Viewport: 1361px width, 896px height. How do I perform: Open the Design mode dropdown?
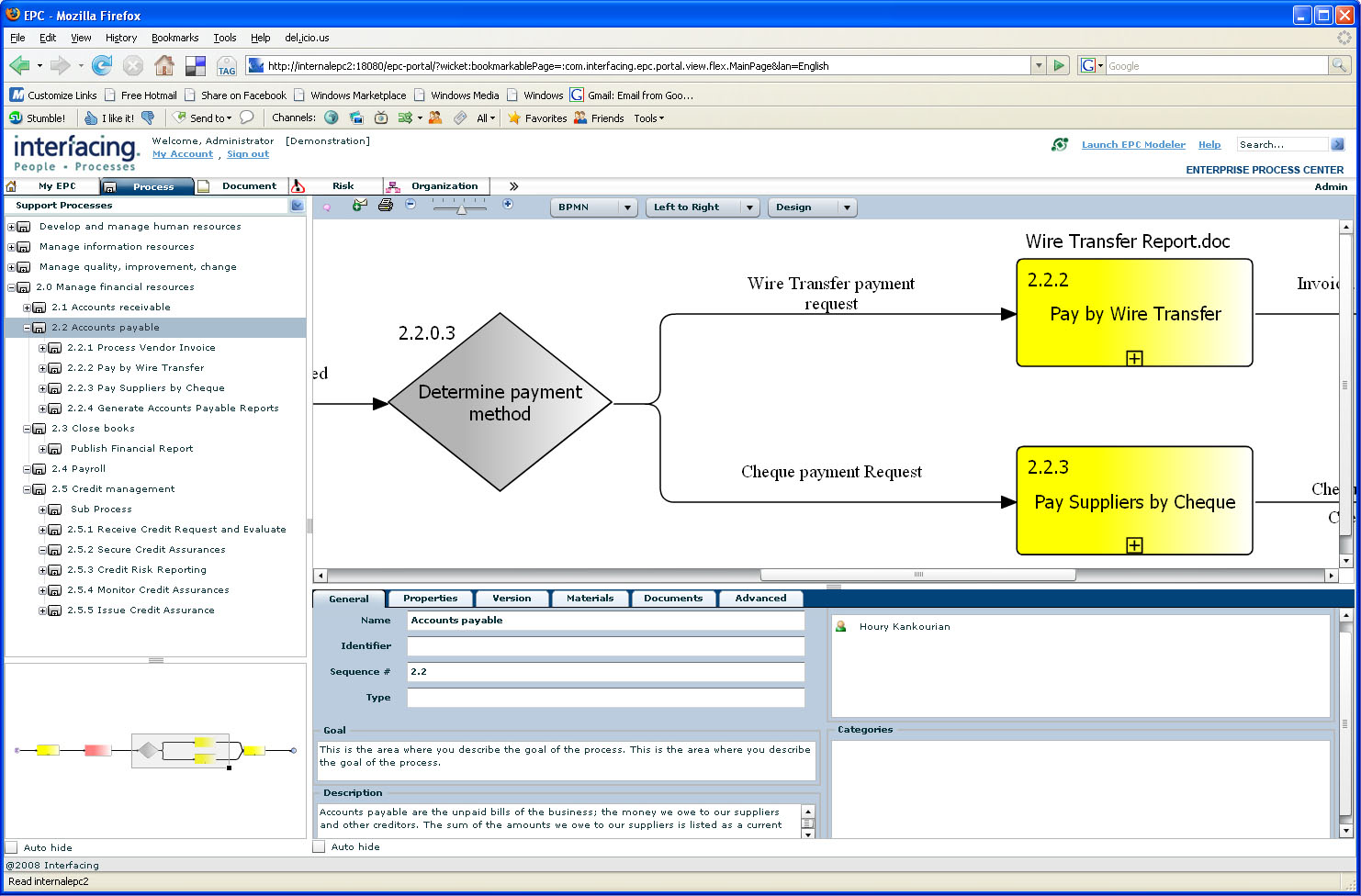click(x=846, y=207)
